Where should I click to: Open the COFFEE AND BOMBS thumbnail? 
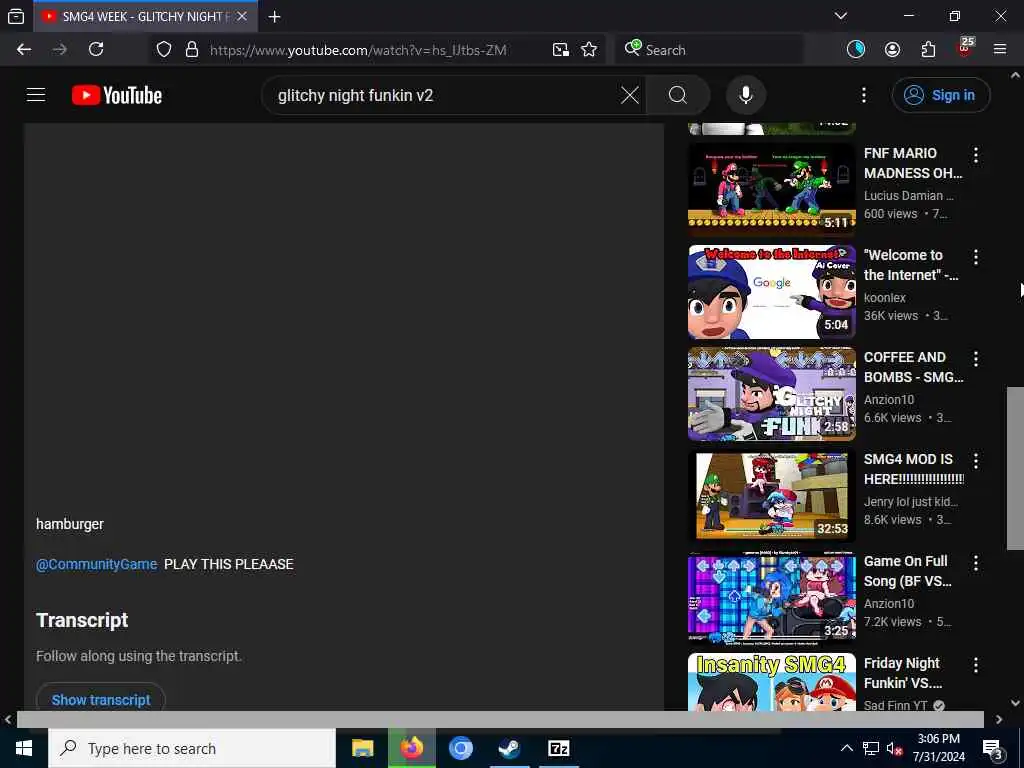(x=772, y=394)
